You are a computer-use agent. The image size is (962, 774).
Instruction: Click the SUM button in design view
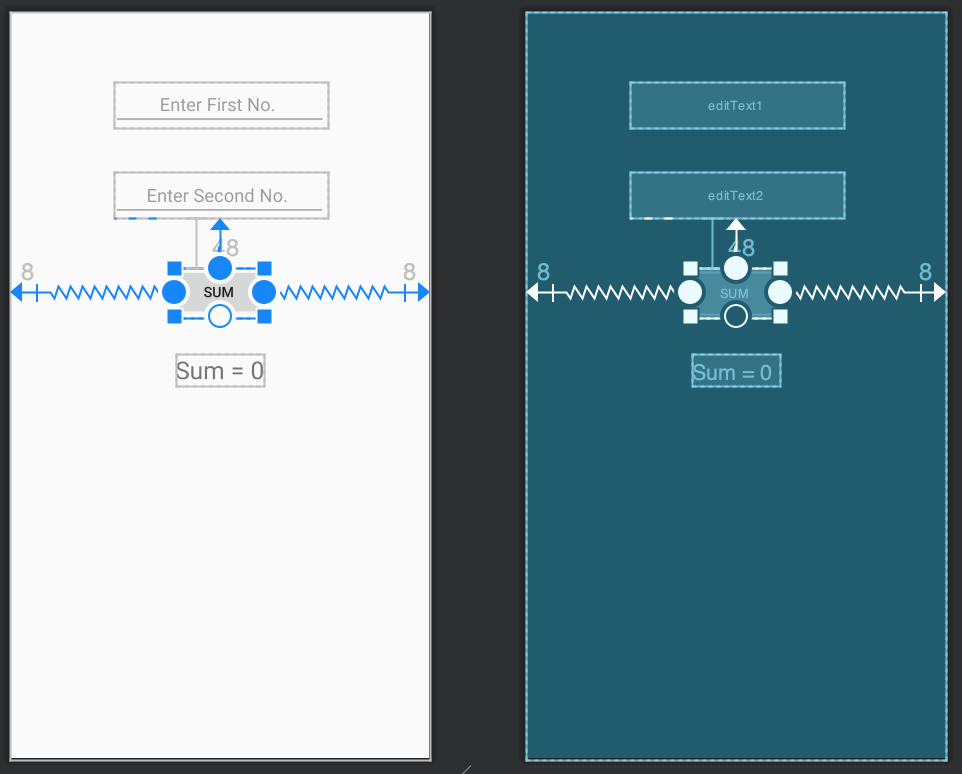(220, 292)
